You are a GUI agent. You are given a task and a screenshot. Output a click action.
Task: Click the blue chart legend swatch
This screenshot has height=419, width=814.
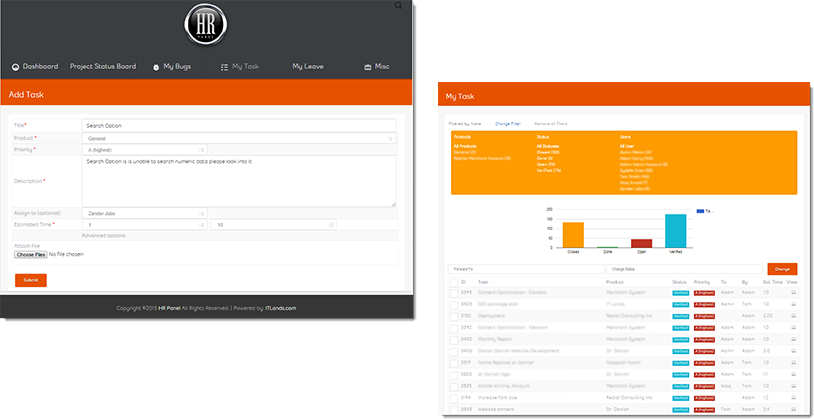click(700, 211)
